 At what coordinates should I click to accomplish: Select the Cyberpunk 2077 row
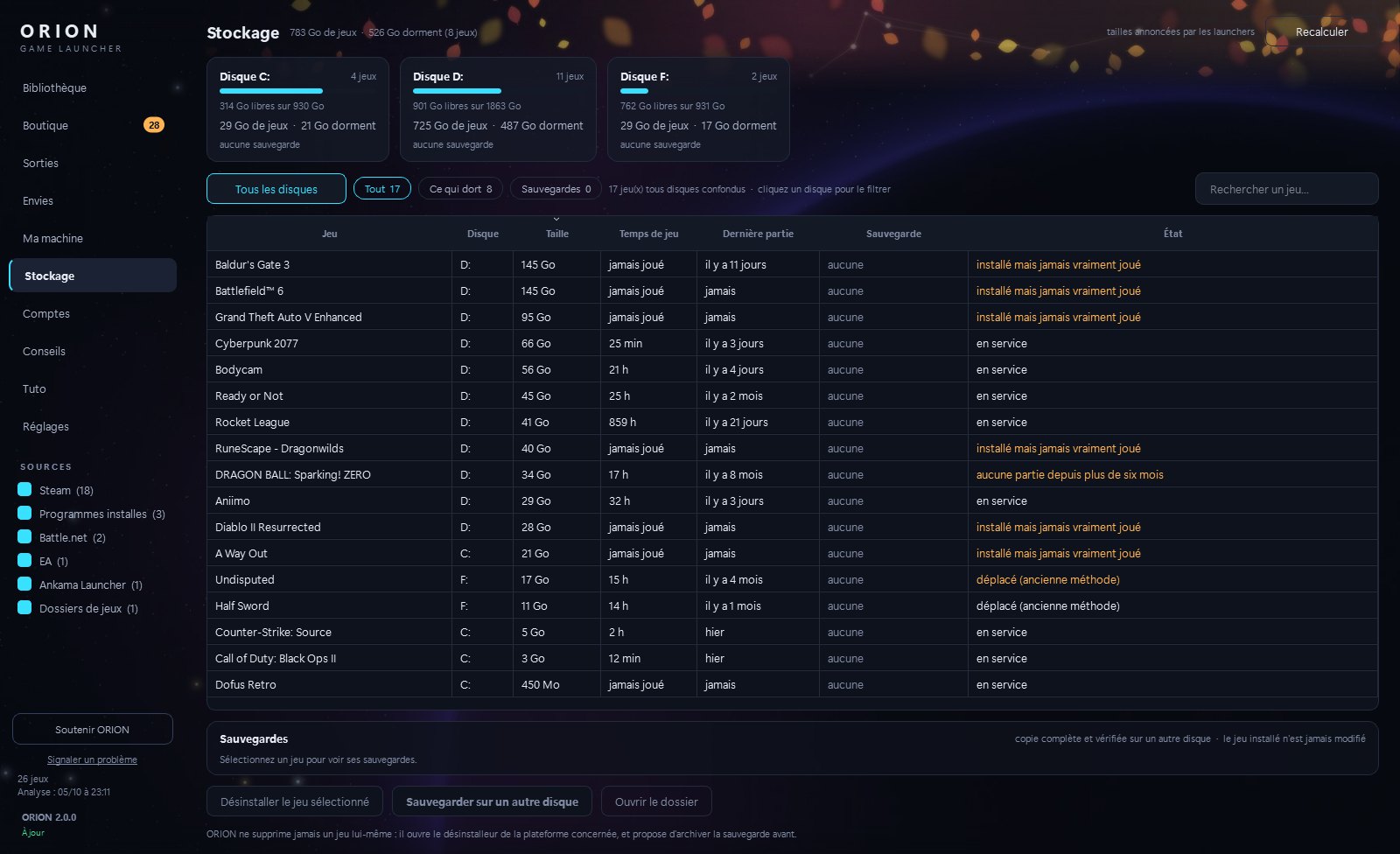(x=792, y=343)
